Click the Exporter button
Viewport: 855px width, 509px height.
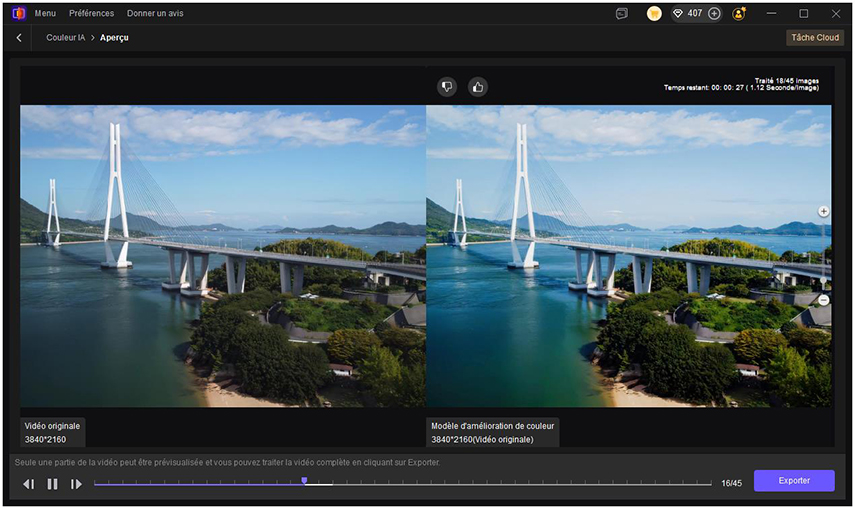pyautogui.click(x=794, y=481)
